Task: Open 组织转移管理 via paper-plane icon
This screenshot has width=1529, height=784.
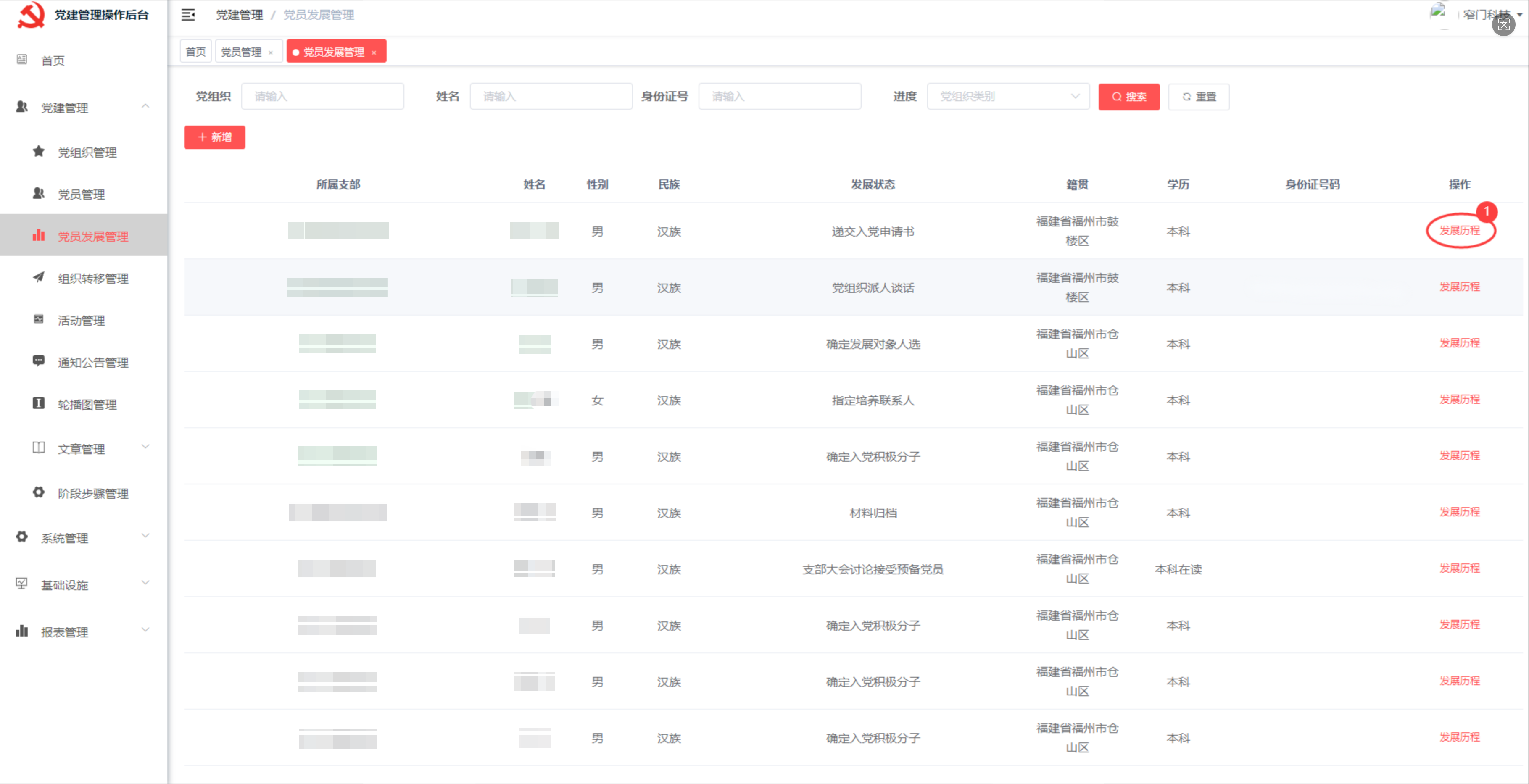Action: coord(39,278)
